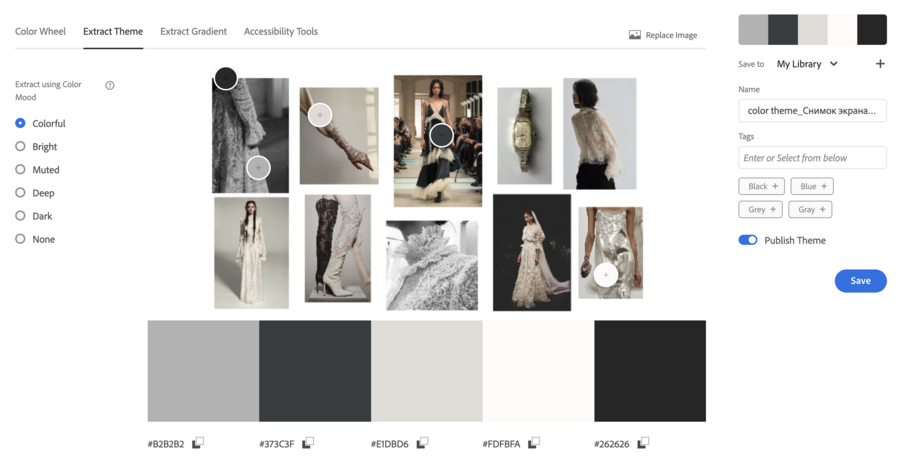Viewport: 900px width, 468px height.
Task: Click the #E1DBD6 hex value text
Action: tap(390, 444)
